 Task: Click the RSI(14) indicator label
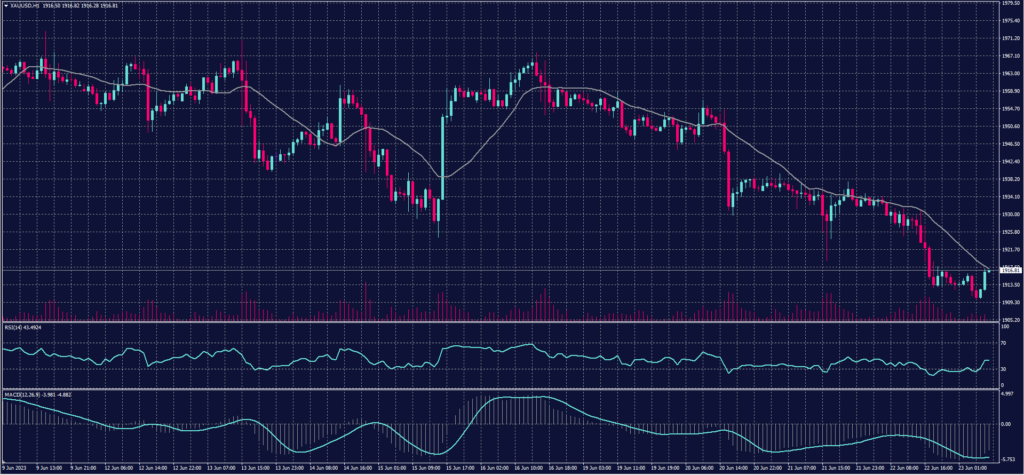pos(12,326)
